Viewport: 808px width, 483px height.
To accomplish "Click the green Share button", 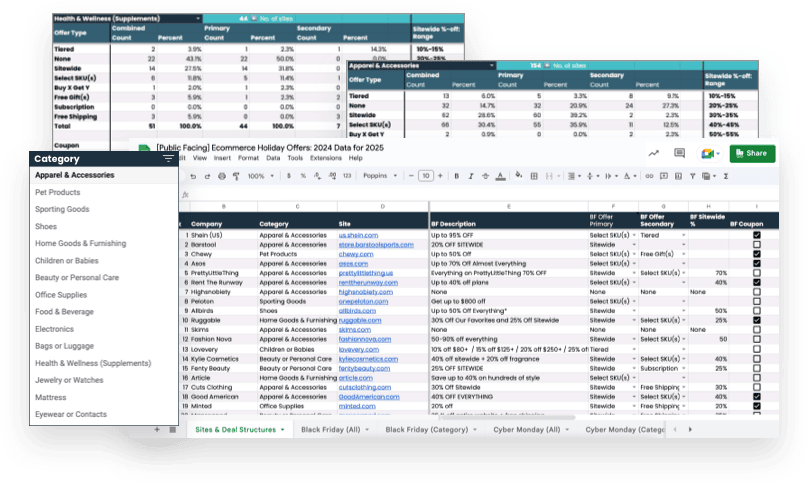I will [x=751, y=153].
